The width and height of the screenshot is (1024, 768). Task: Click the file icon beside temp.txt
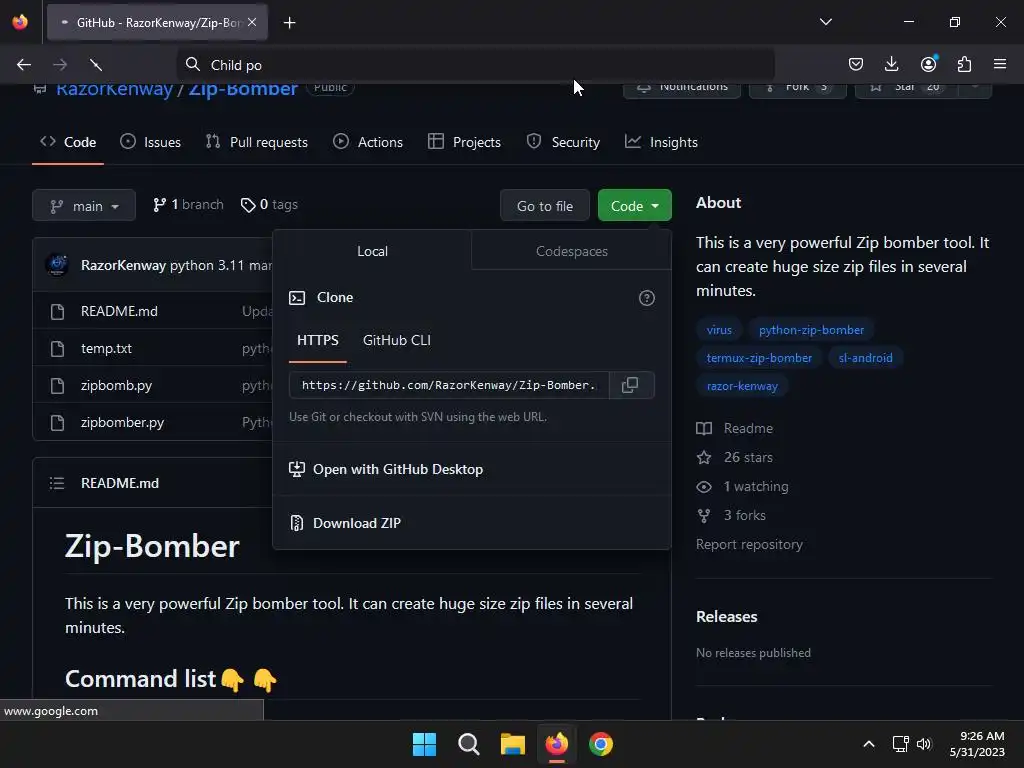[x=57, y=349]
